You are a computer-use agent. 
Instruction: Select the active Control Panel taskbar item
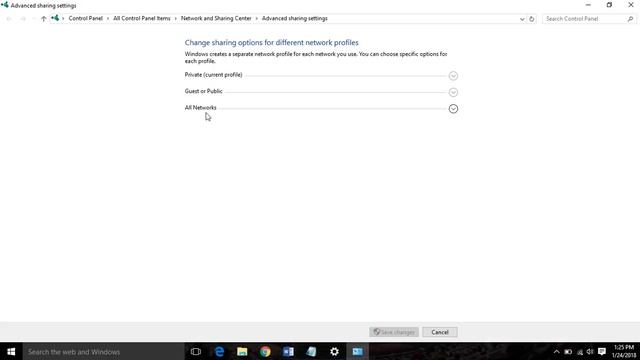(358, 351)
